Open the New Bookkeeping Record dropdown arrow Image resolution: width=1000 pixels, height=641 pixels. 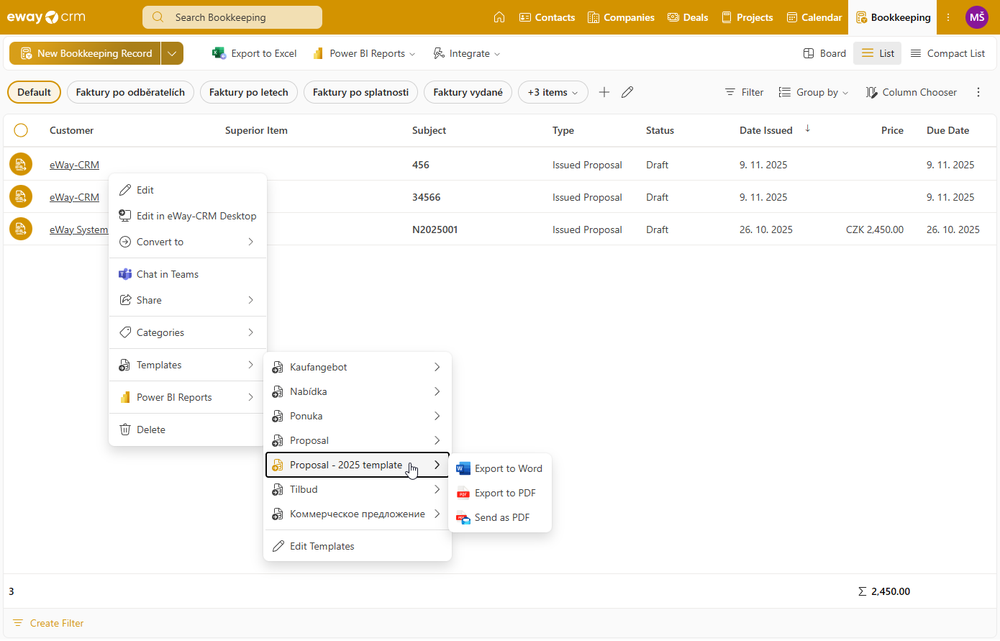(173, 53)
